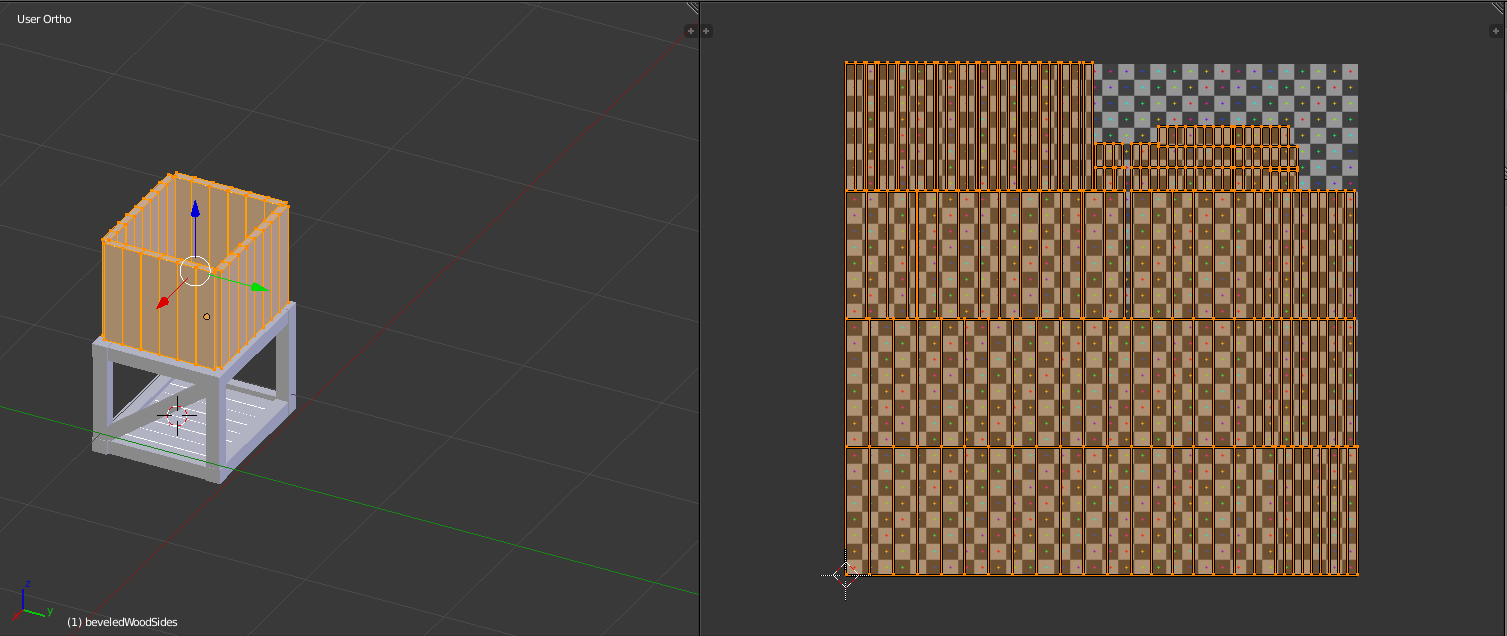Open the hidden 3D view region using its plus

[690, 31]
